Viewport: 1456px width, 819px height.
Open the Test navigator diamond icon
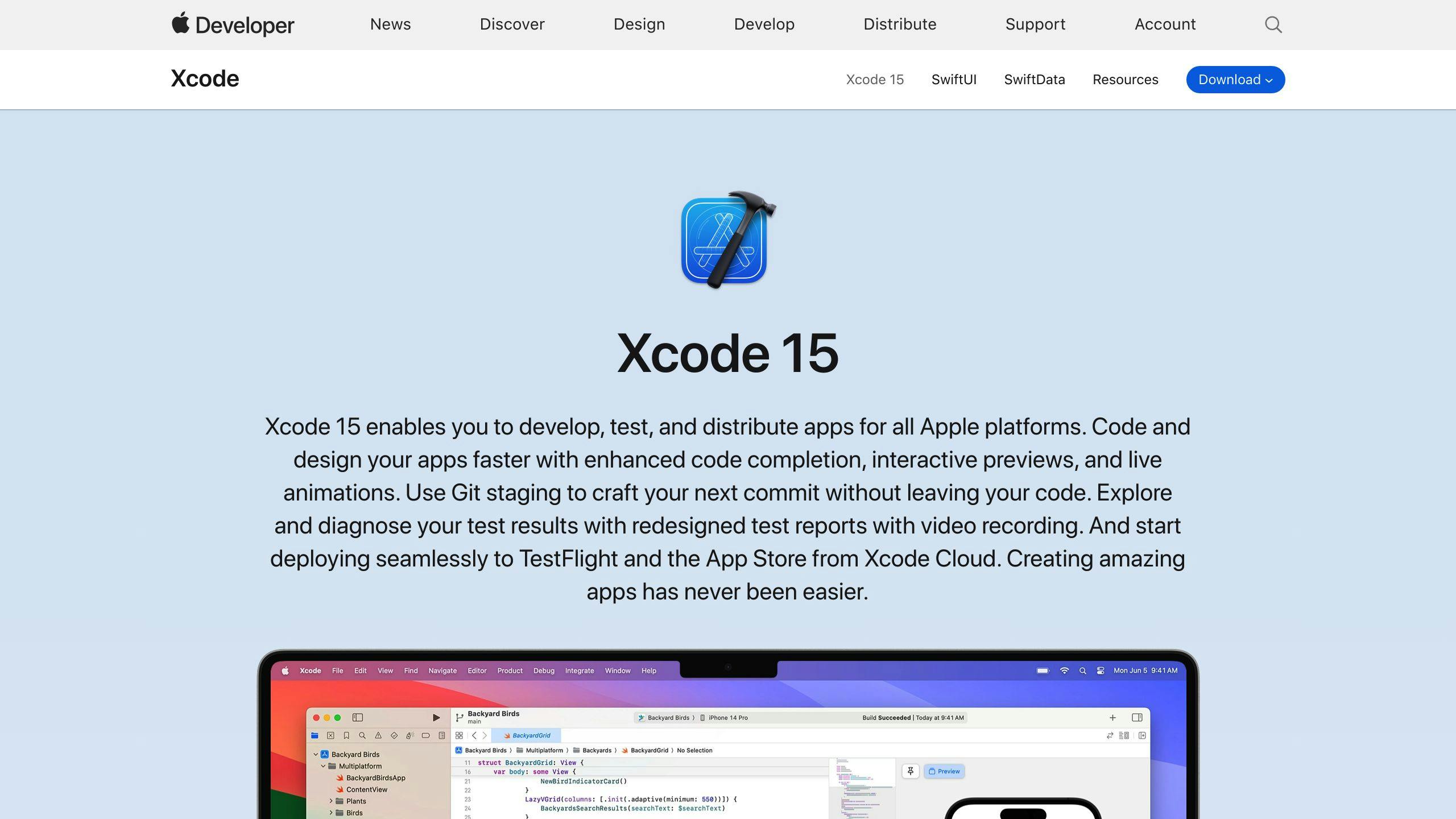tap(395, 735)
